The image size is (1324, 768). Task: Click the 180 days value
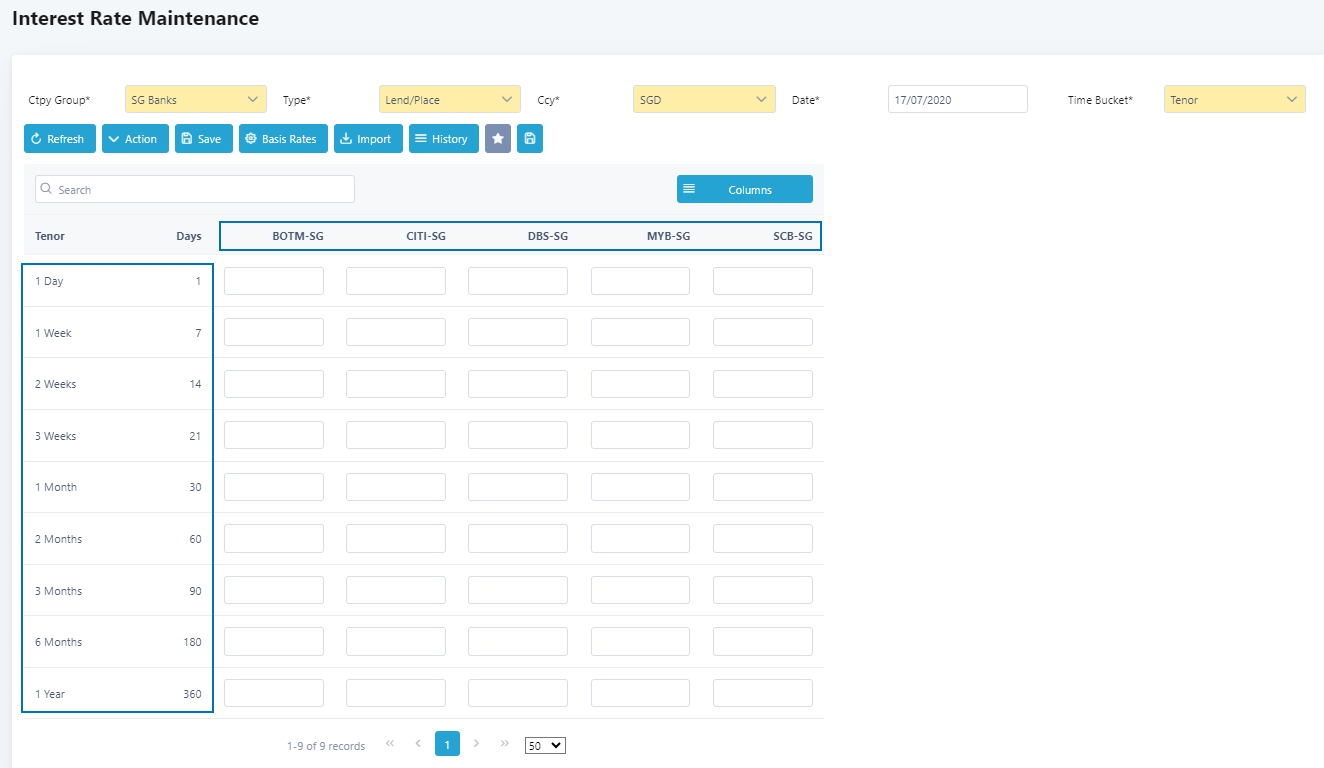point(192,642)
